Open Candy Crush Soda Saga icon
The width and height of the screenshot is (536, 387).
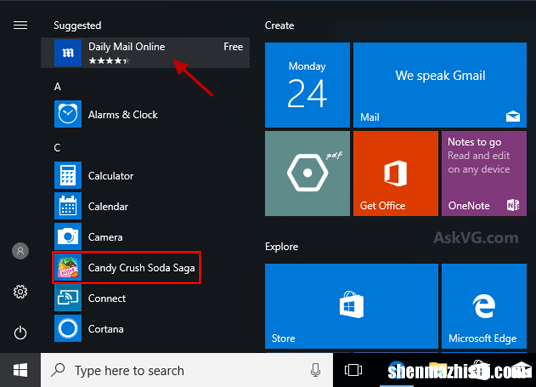68,267
